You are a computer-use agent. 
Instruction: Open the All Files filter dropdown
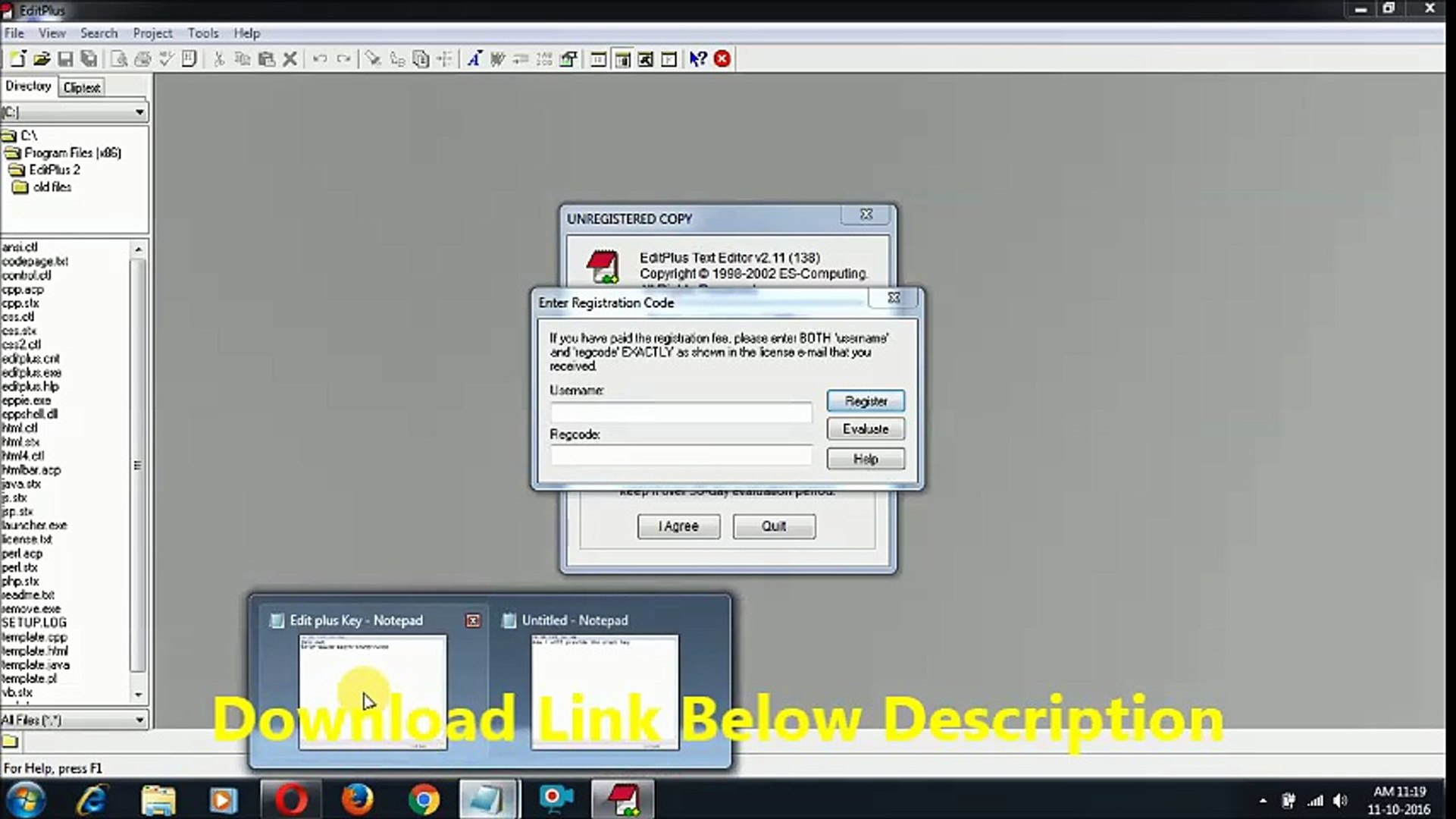coord(139,720)
